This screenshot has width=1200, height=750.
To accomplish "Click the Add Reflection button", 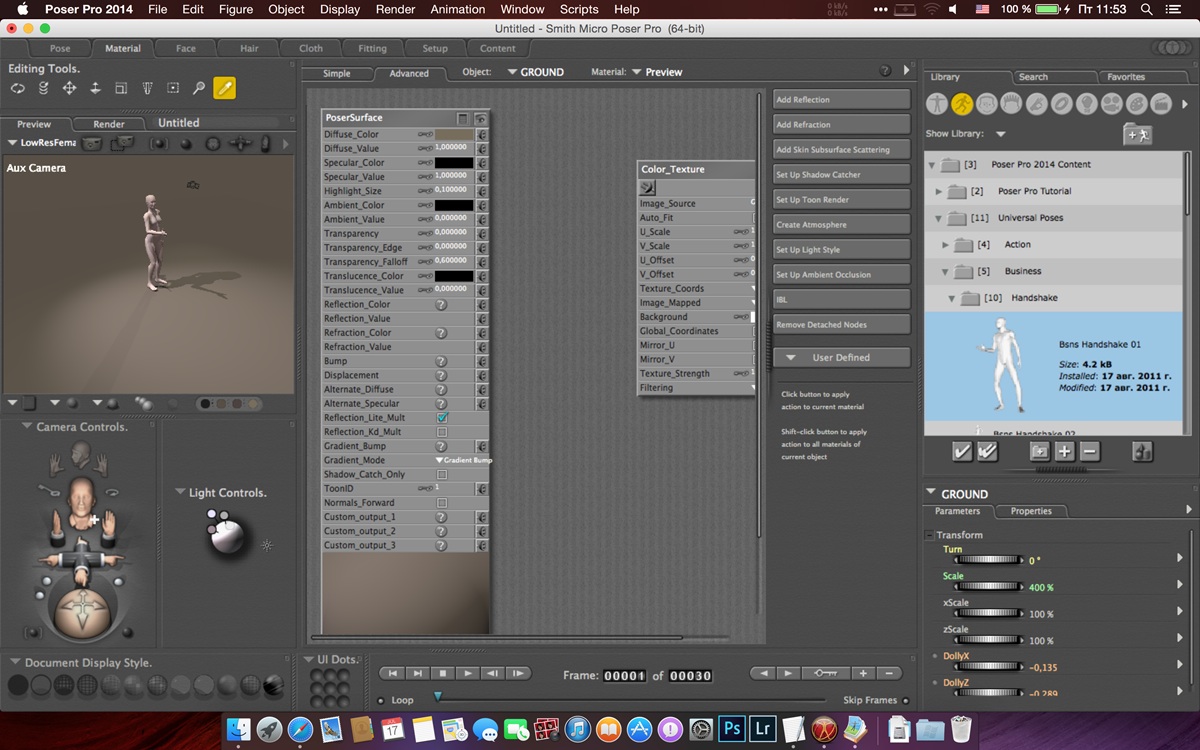I will pos(841,100).
